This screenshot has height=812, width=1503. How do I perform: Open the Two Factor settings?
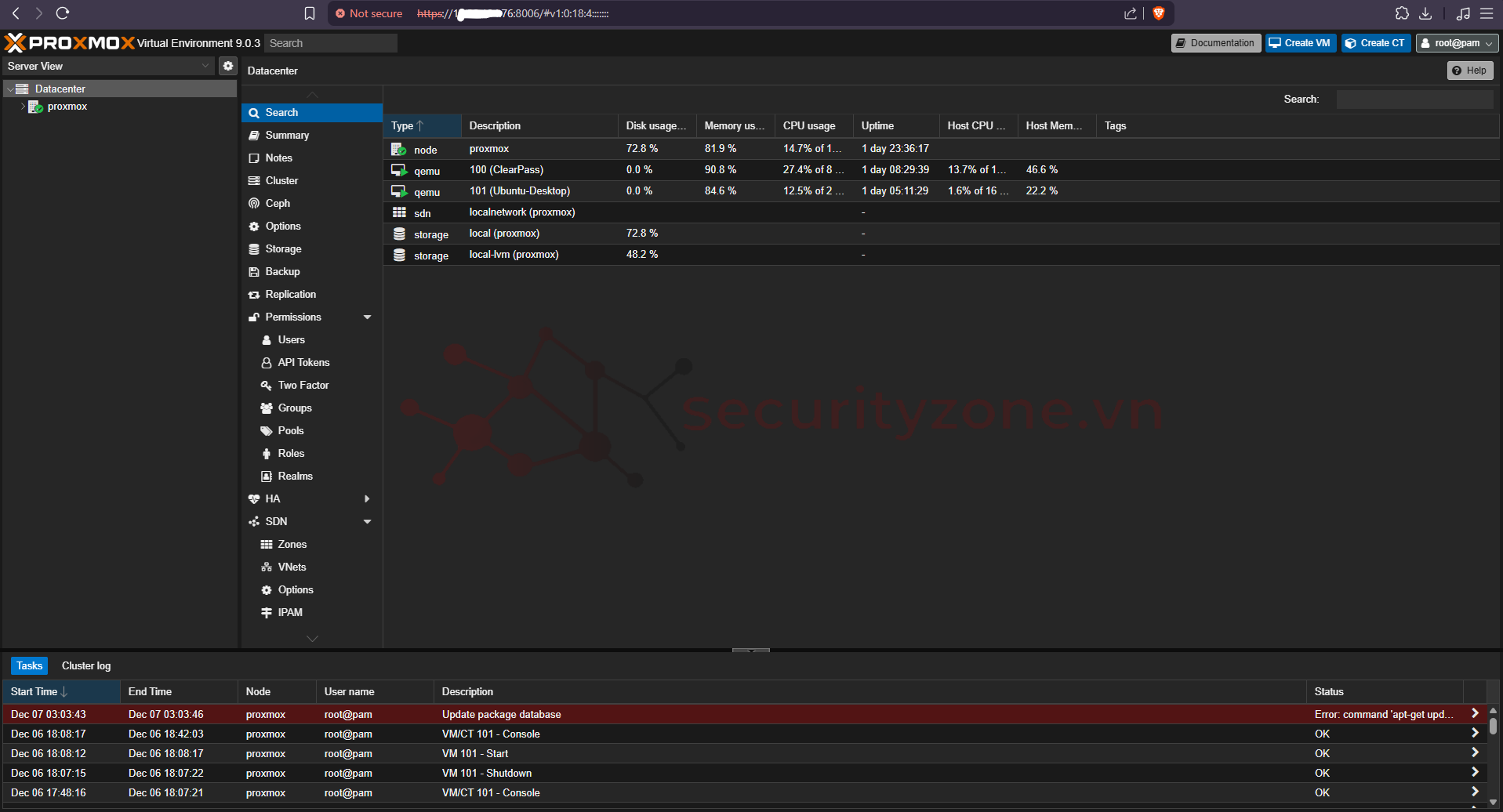click(303, 385)
